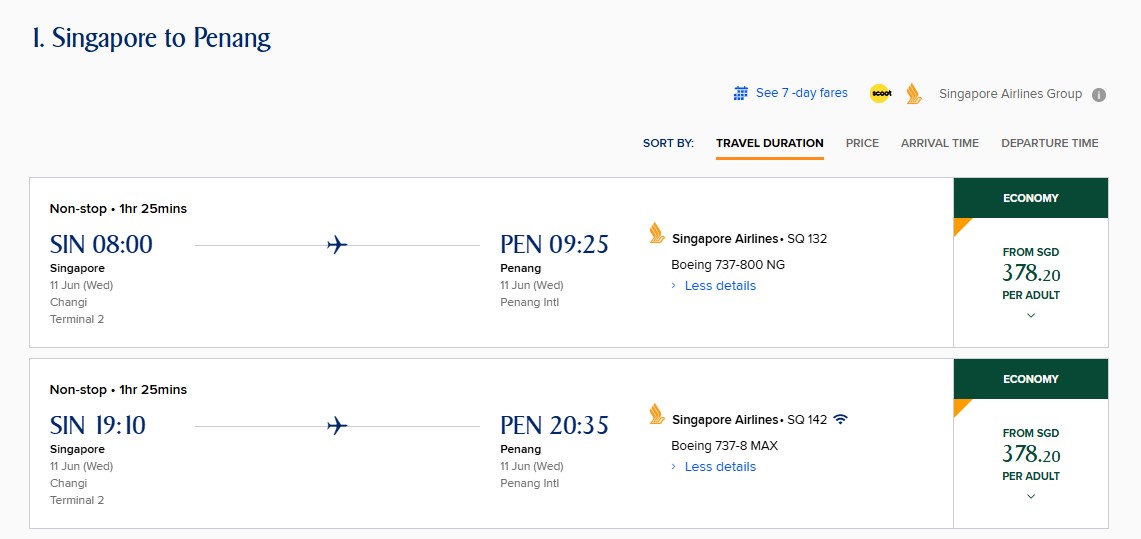Collapse details for the SQ 142 flight
Viewport: 1141px width, 539px height.
(720, 467)
